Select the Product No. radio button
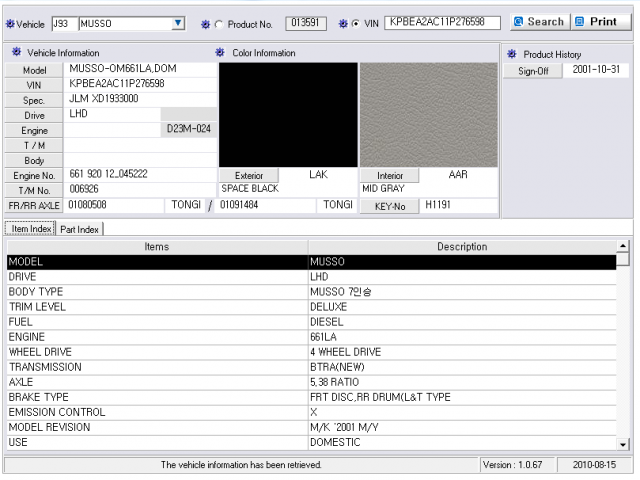This screenshot has height=480, width=640. click(219, 24)
